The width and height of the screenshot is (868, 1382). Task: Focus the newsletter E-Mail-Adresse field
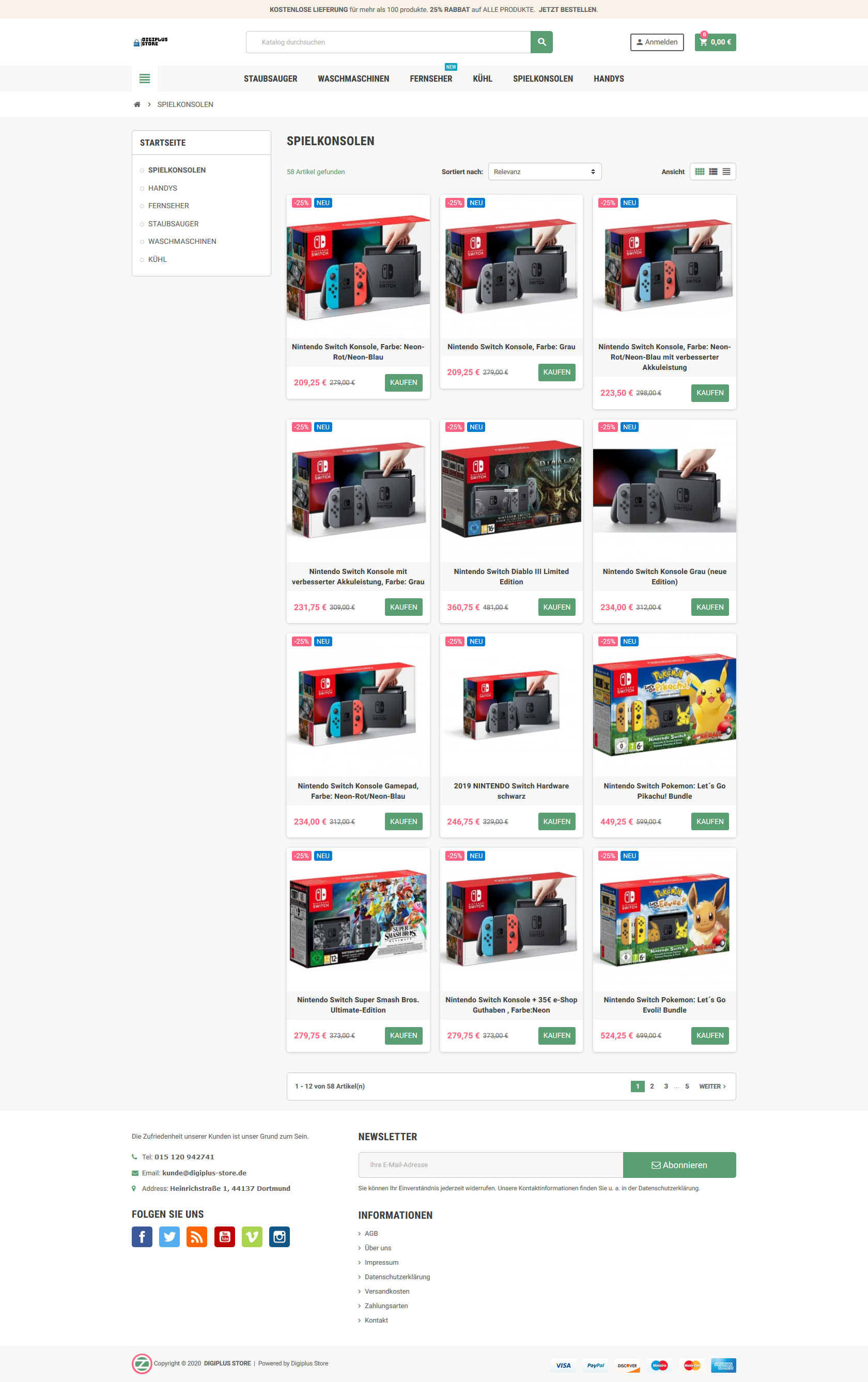pyautogui.click(x=490, y=1165)
